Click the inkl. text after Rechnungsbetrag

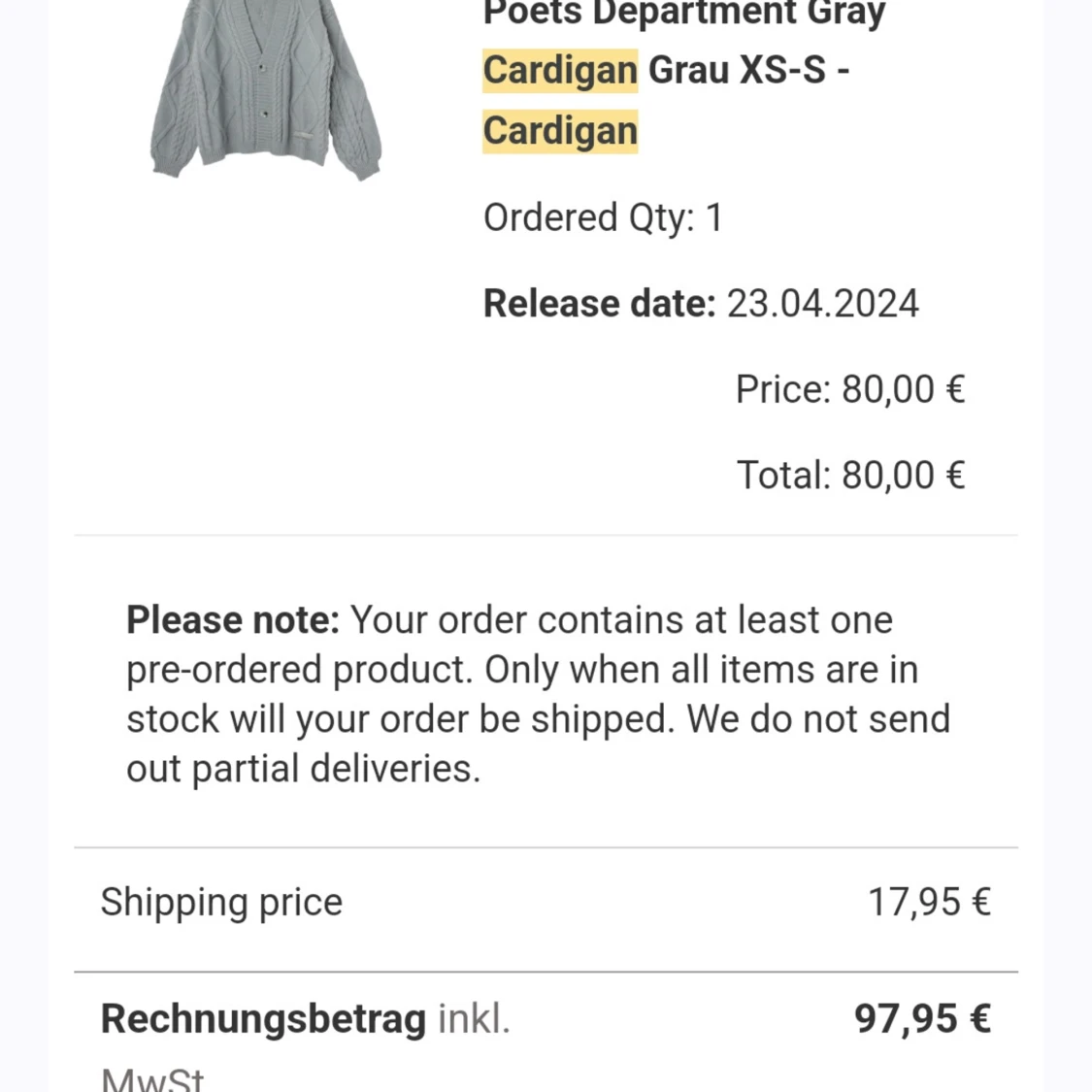(474, 1019)
